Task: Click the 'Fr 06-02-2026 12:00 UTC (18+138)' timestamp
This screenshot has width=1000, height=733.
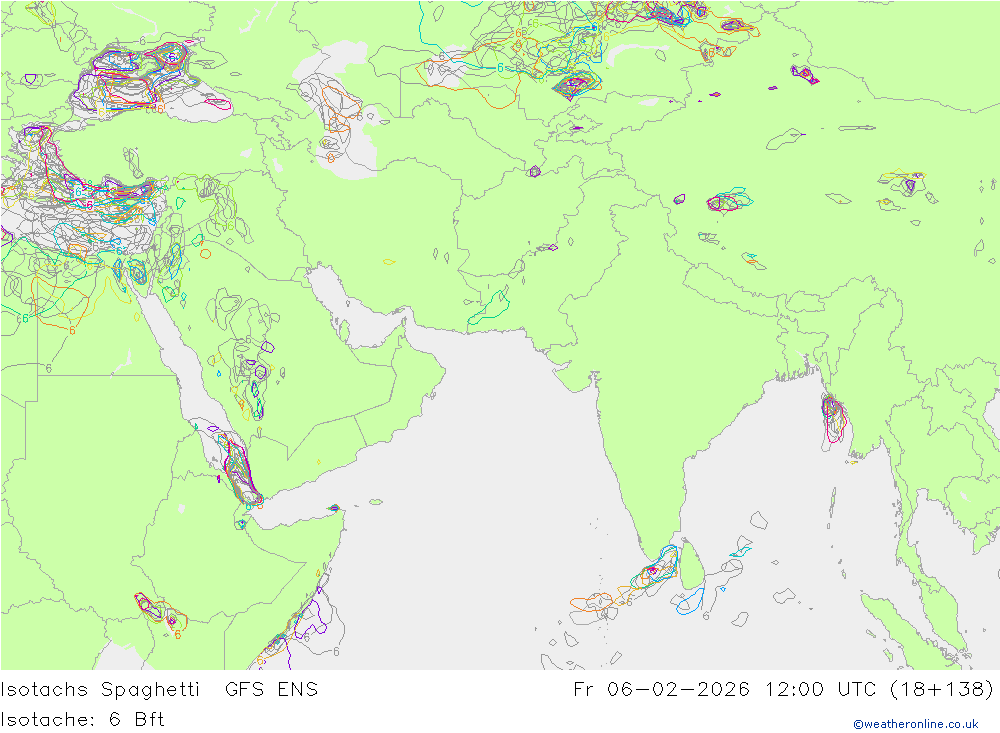Action: [784, 690]
